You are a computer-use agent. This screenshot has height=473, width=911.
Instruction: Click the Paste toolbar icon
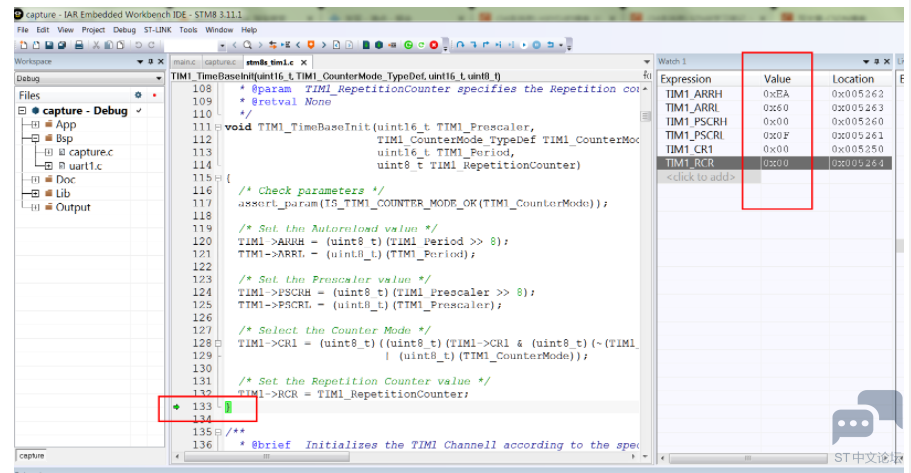point(120,45)
